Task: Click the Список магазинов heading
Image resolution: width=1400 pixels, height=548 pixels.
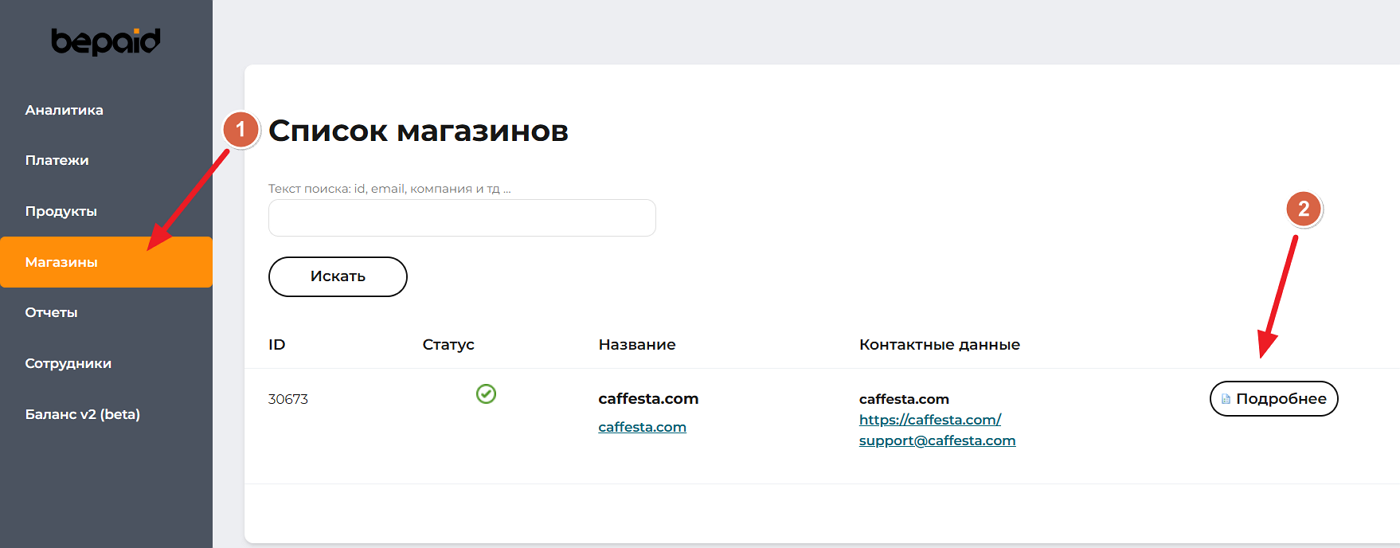Action: pos(418,130)
